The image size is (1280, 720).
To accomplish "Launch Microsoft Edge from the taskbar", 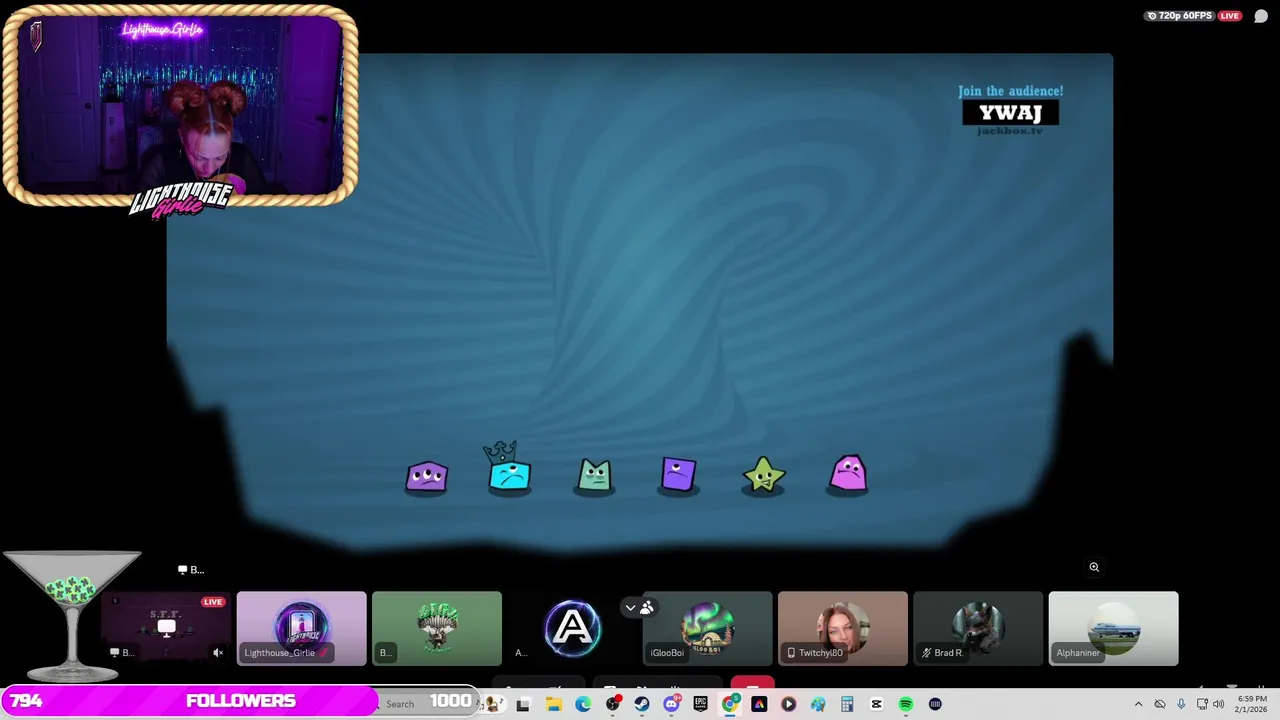I will click(x=583, y=704).
